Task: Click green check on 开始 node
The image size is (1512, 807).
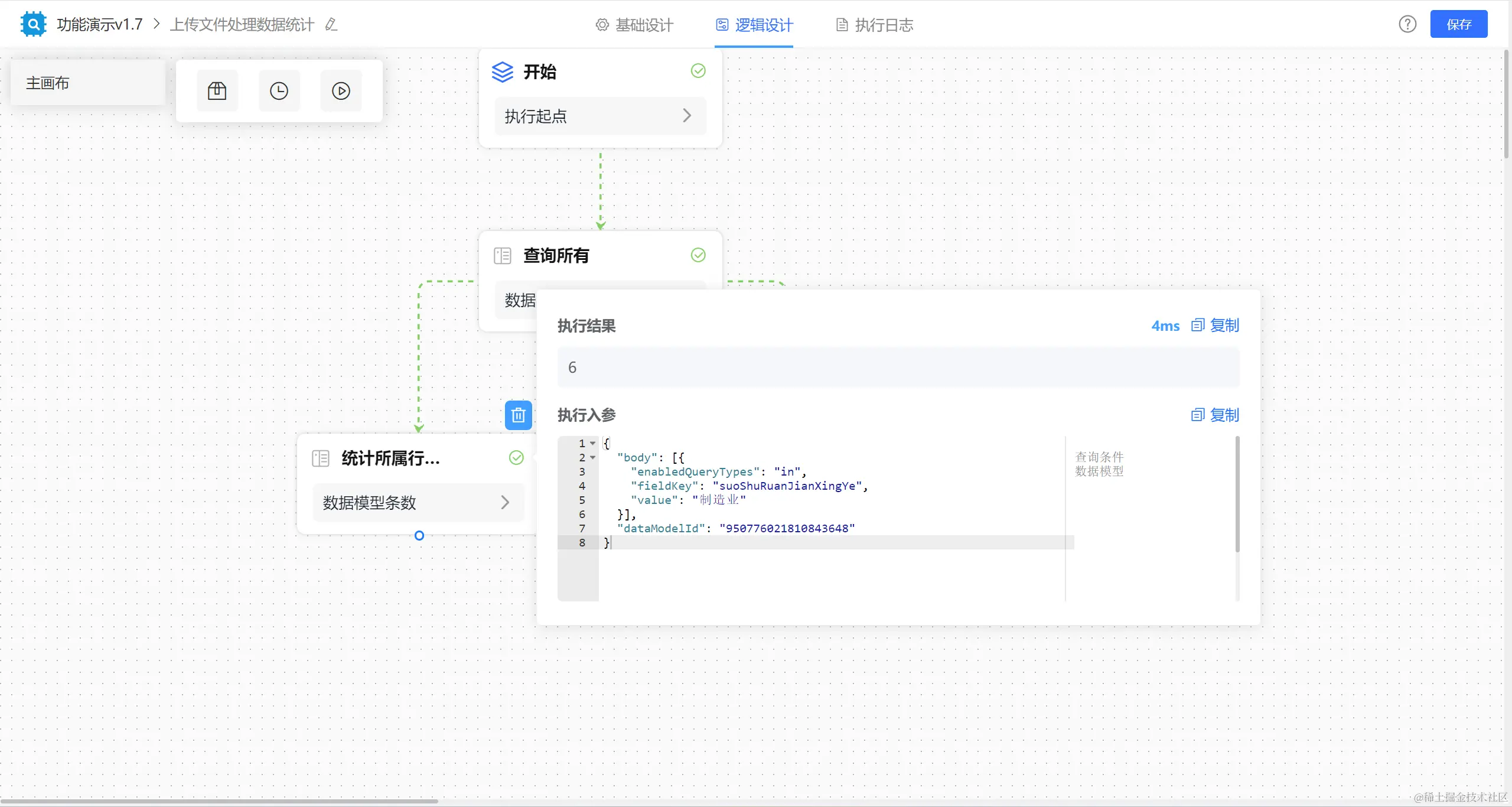Action: tap(698, 71)
